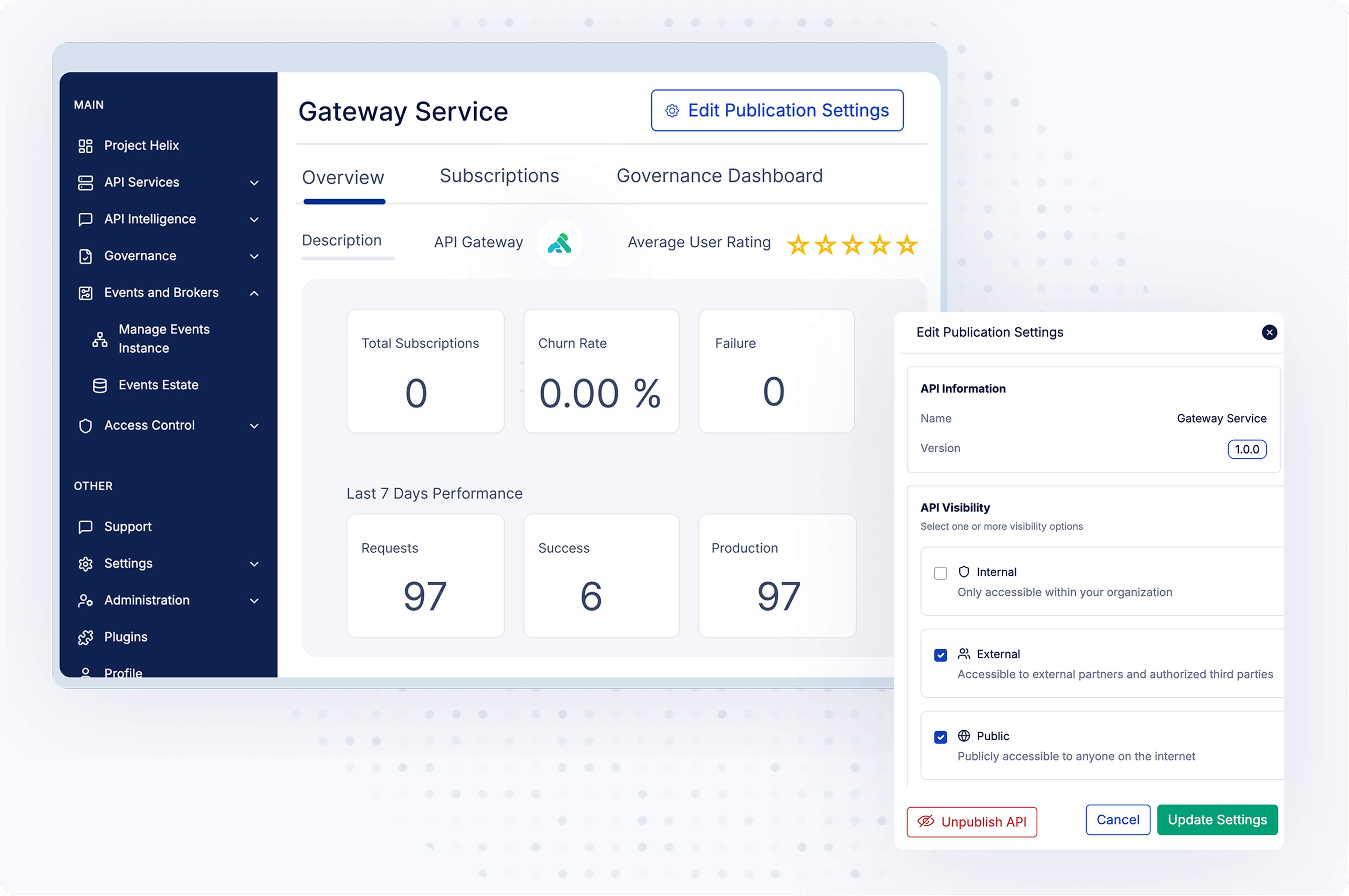Click the 1.0.0 version field
Viewport: 1349px width, 896px height.
(x=1247, y=449)
